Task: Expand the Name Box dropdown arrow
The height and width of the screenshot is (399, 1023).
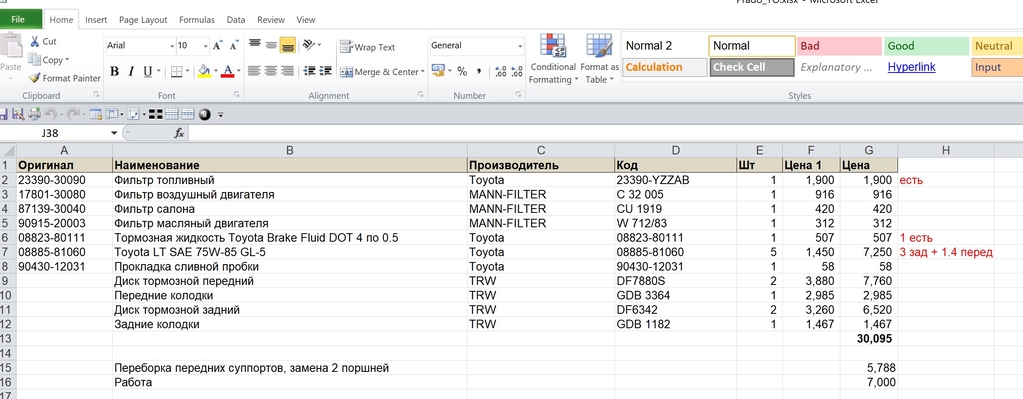Action: [x=115, y=133]
